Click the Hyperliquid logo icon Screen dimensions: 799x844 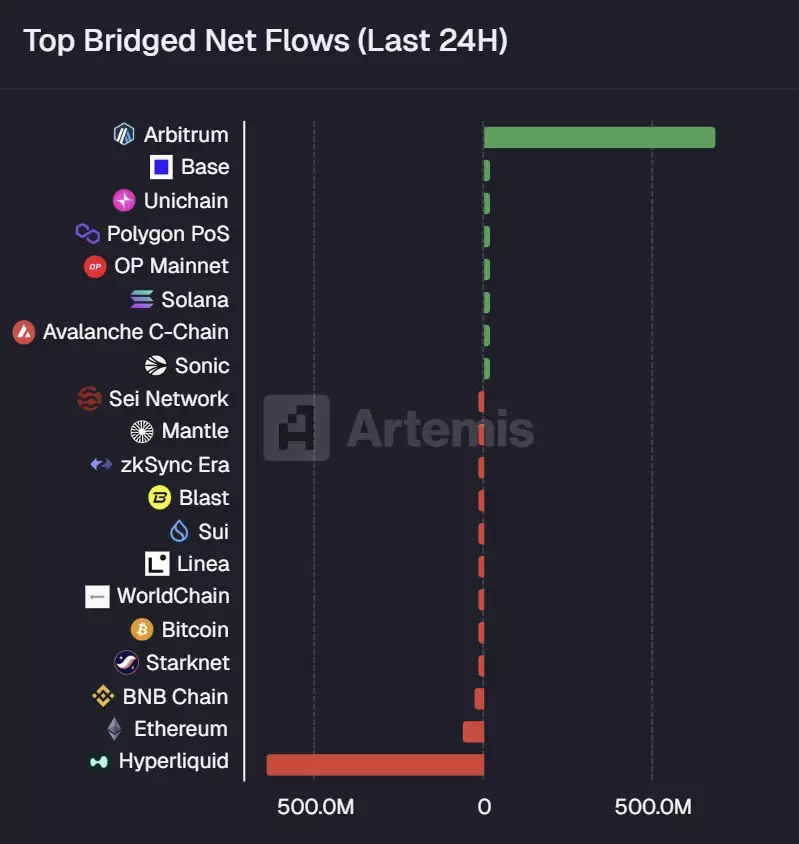point(99,762)
